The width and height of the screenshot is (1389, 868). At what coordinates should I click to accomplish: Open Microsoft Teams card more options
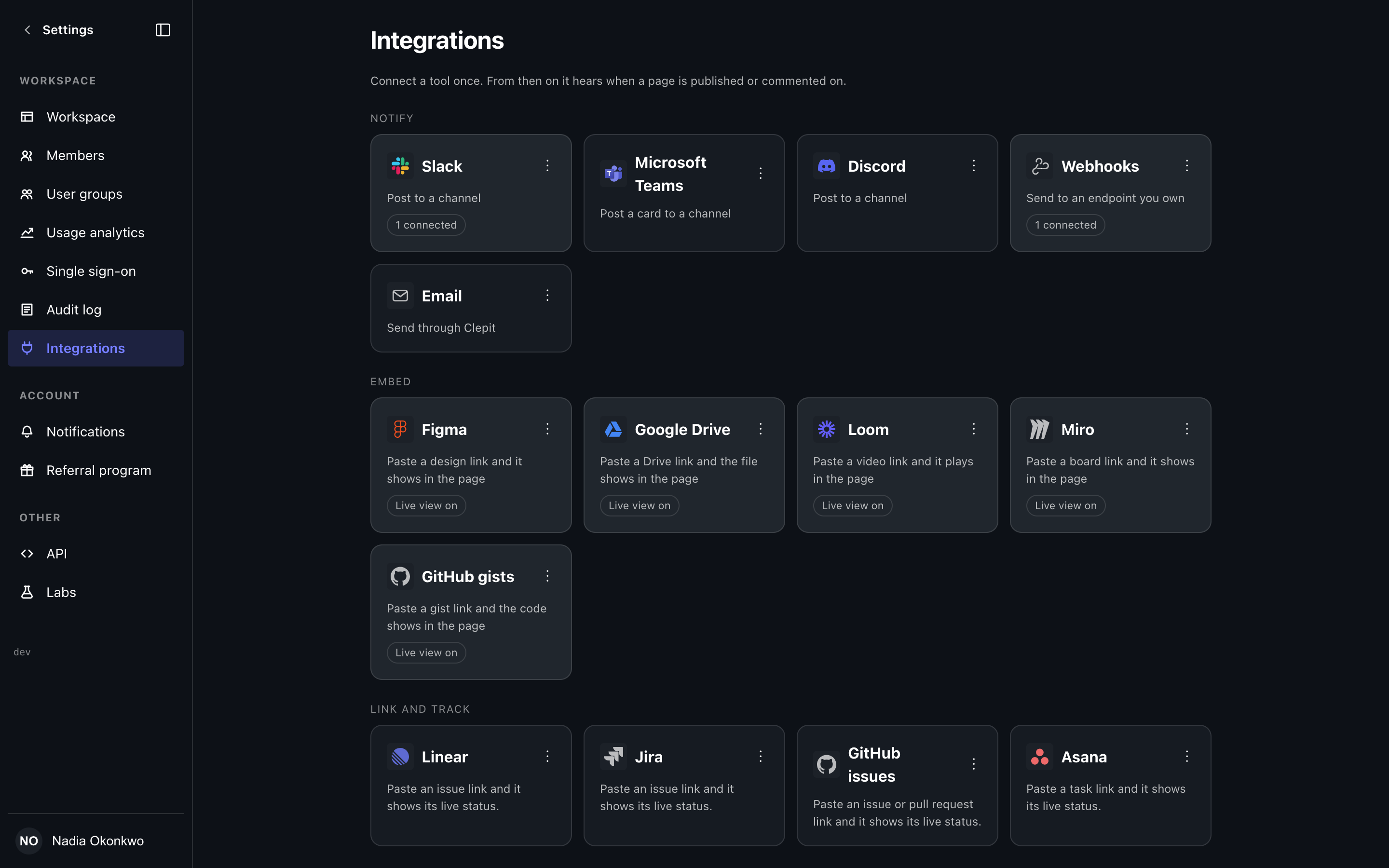click(761, 174)
